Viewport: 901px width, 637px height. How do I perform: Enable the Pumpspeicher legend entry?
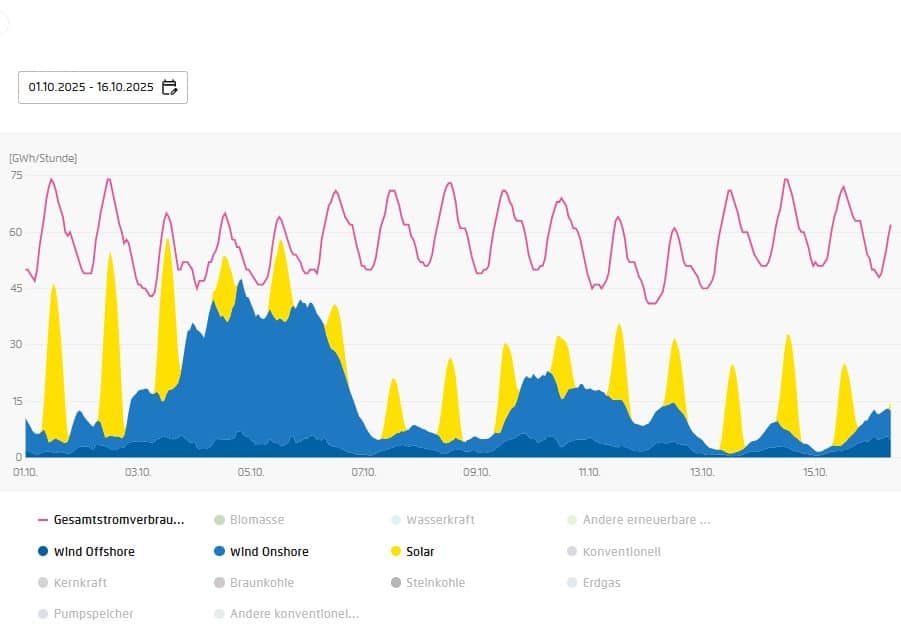click(93, 613)
